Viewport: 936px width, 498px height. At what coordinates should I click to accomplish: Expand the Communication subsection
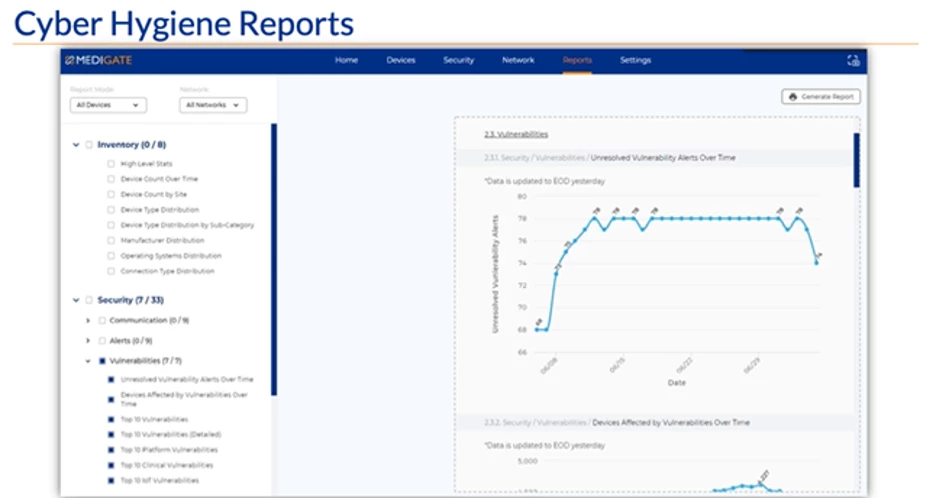tap(88, 320)
